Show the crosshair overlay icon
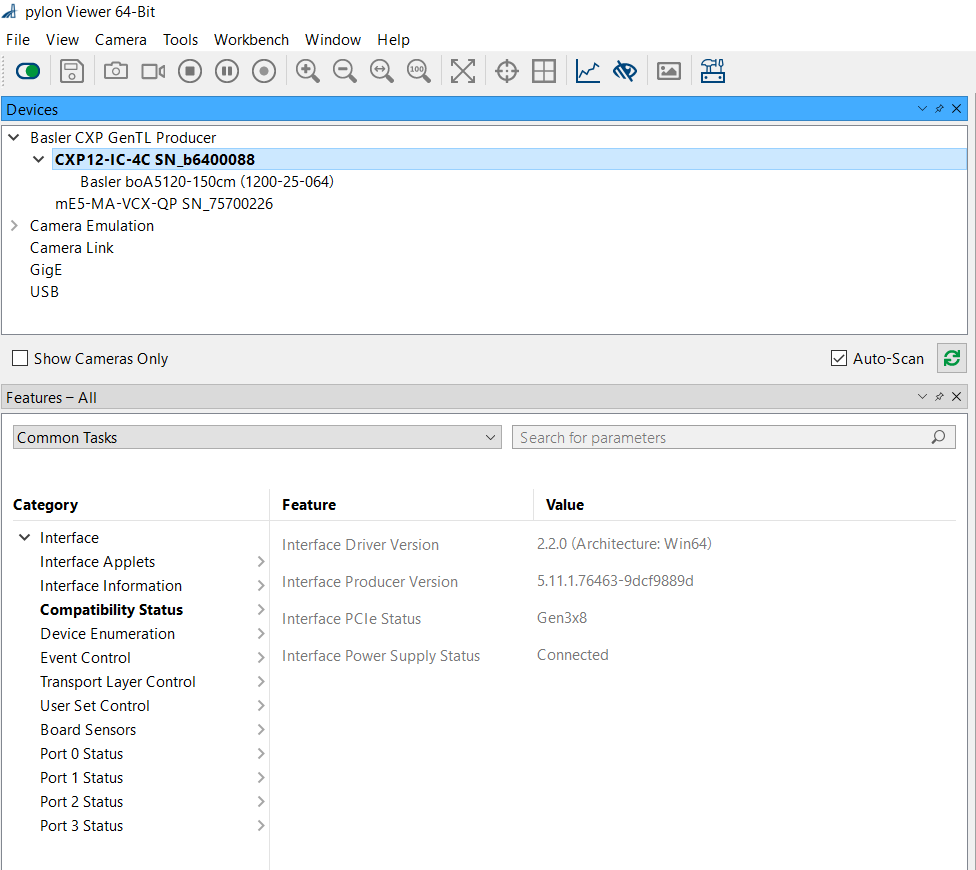 [507, 71]
